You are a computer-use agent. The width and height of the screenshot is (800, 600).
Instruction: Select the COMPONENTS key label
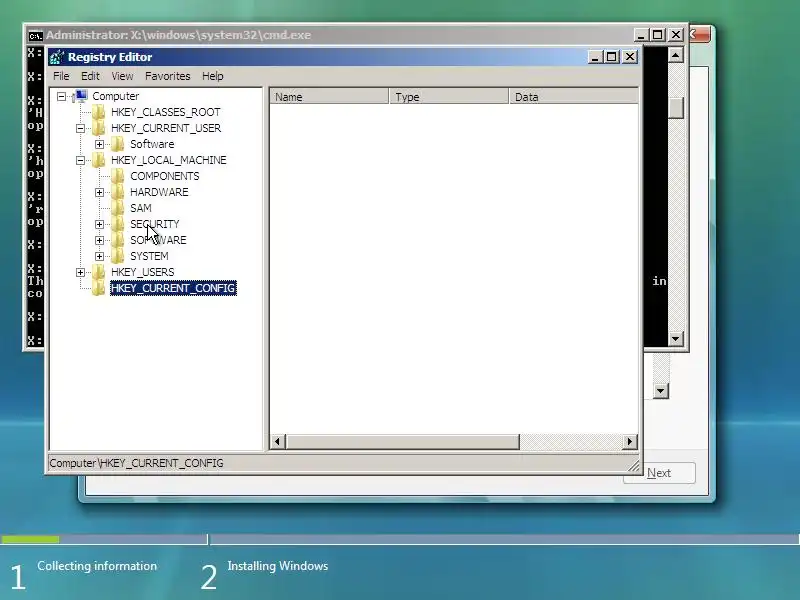pyautogui.click(x=165, y=176)
